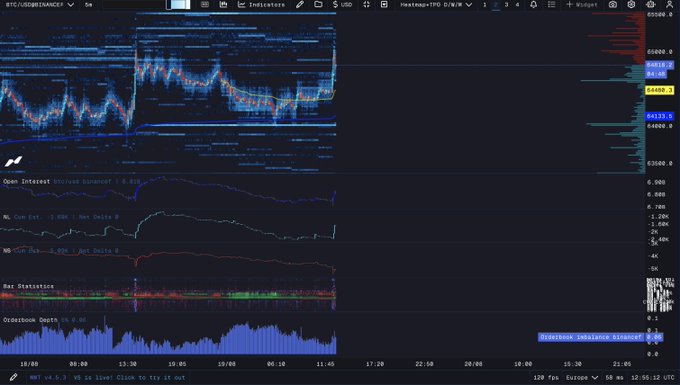This screenshot has height=385, width=680.
Task: Select the Orderbook Depth pane label
Action: 30,320
